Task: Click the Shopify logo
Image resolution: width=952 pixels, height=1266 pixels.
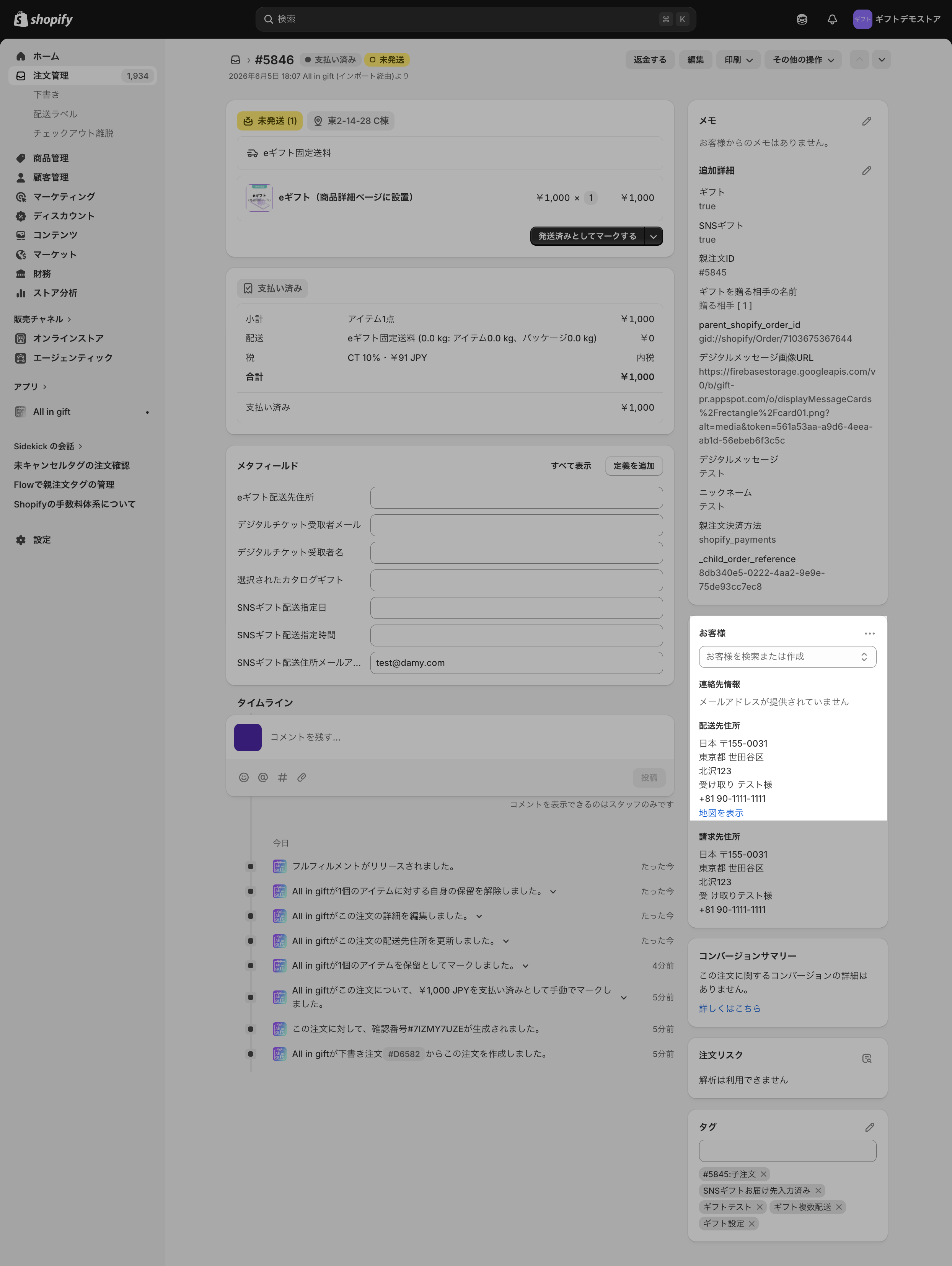Action: pyautogui.click(x=44, y=19)
